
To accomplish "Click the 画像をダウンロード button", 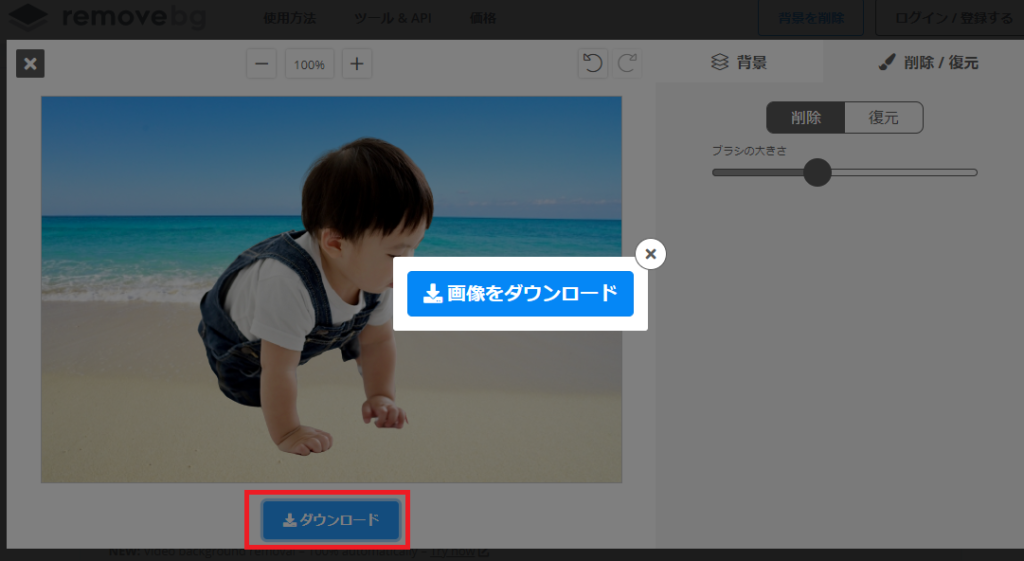I will [520, 293].
